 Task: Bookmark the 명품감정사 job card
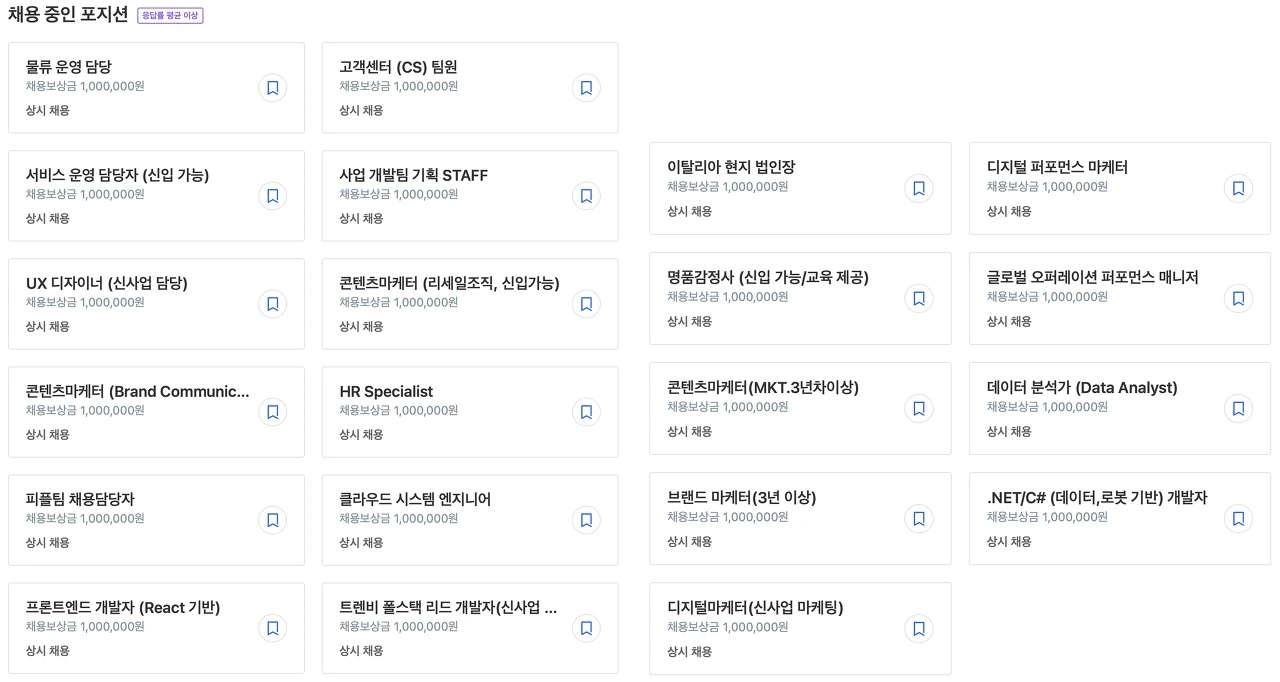918,298
